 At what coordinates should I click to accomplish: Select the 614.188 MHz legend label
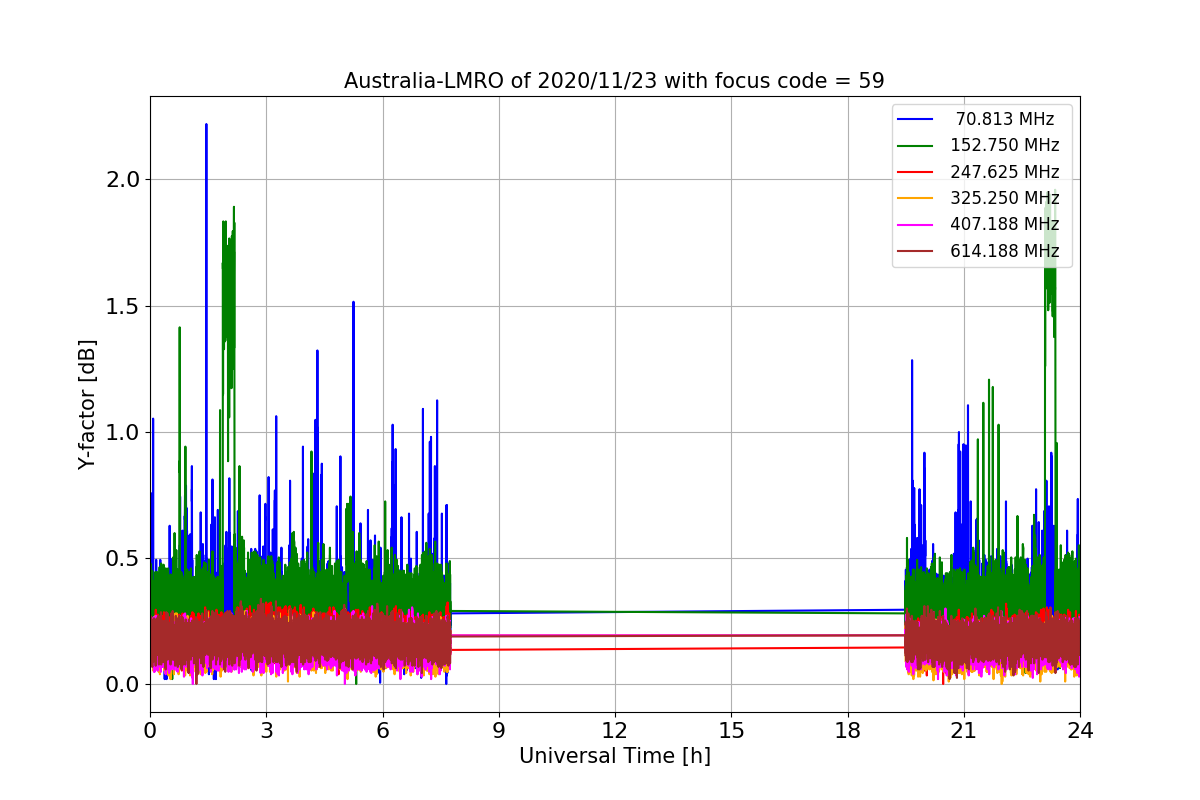[x=1005, y=251]
